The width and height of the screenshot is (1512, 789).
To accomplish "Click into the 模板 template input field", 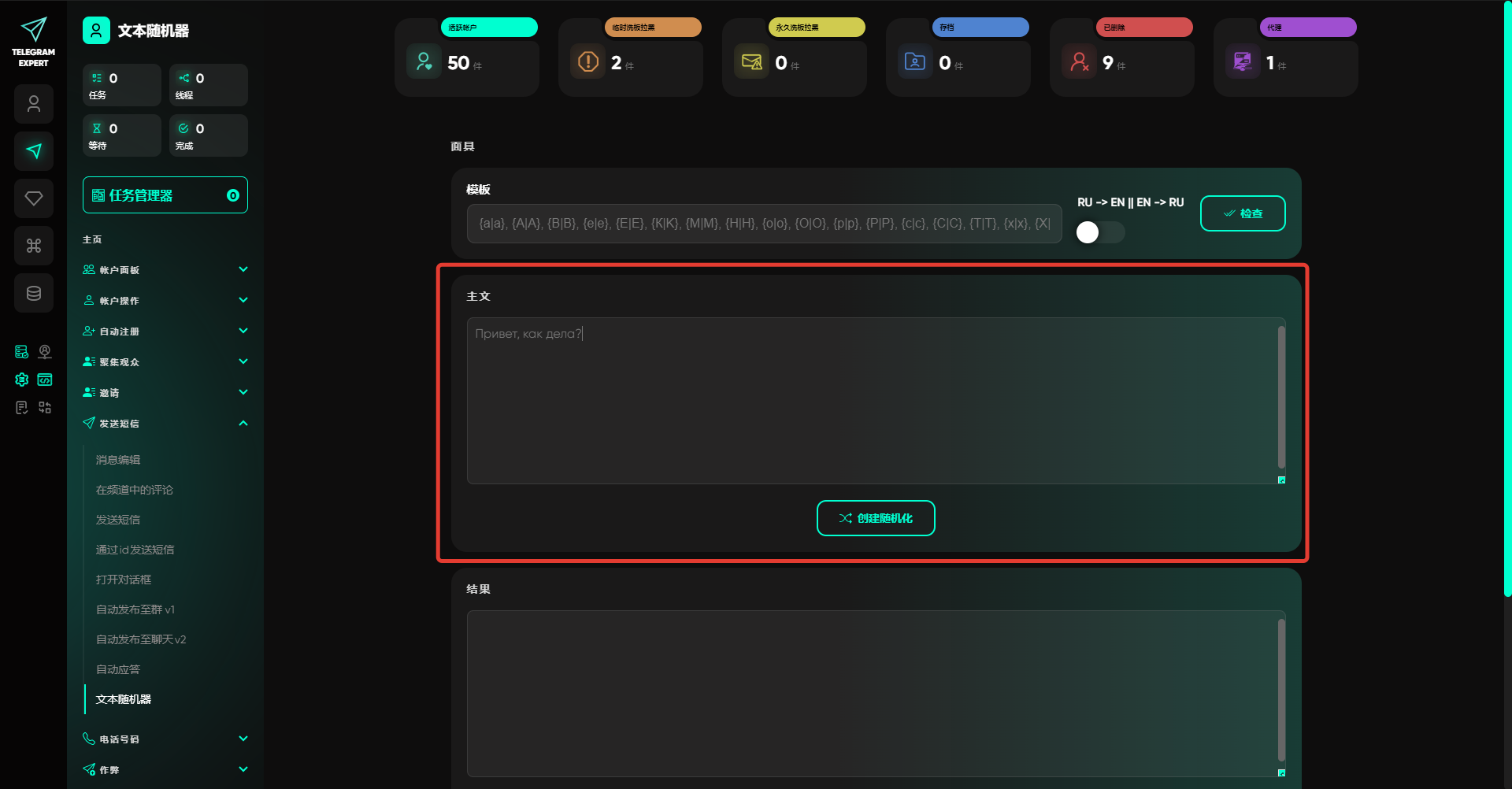I will click(x=764, y=224).
